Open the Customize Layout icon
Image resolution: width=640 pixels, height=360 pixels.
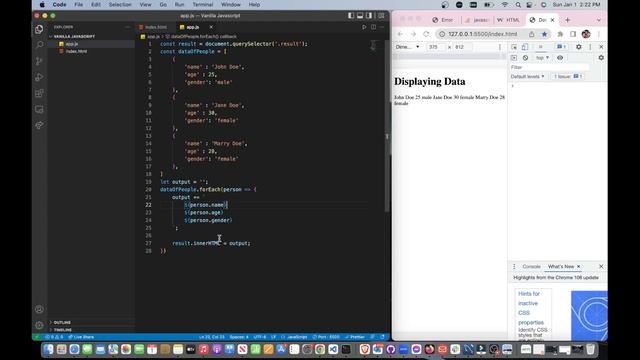point(381,16)
